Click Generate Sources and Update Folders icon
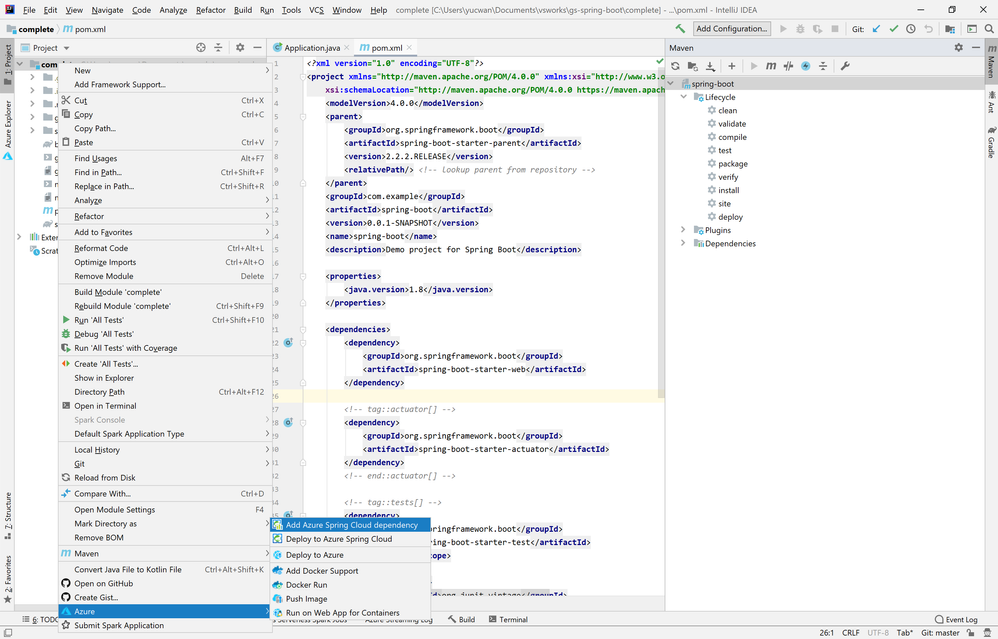 point(692,66)
